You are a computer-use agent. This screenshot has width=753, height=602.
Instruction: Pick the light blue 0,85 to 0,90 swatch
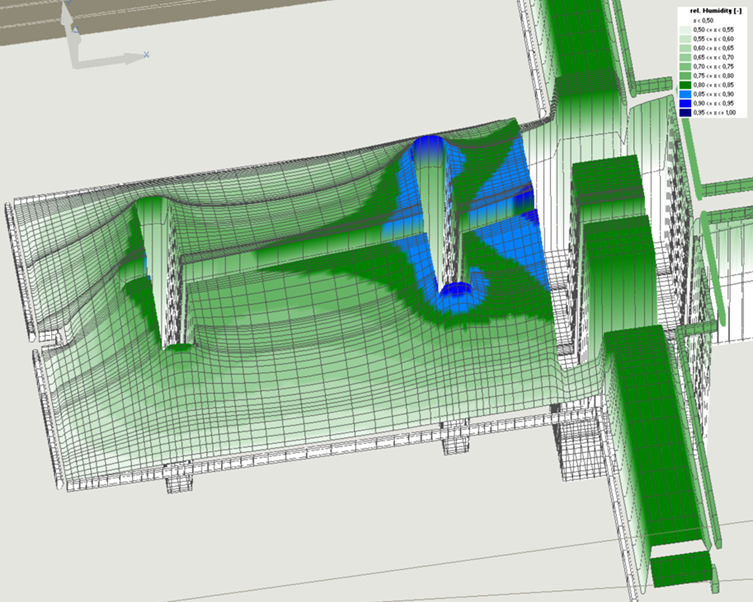(x=685, y=94)
